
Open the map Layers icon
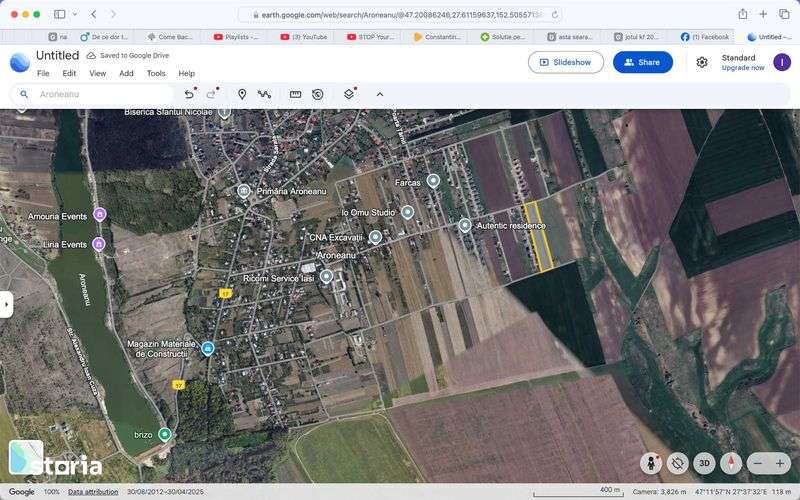click(349, 94)
